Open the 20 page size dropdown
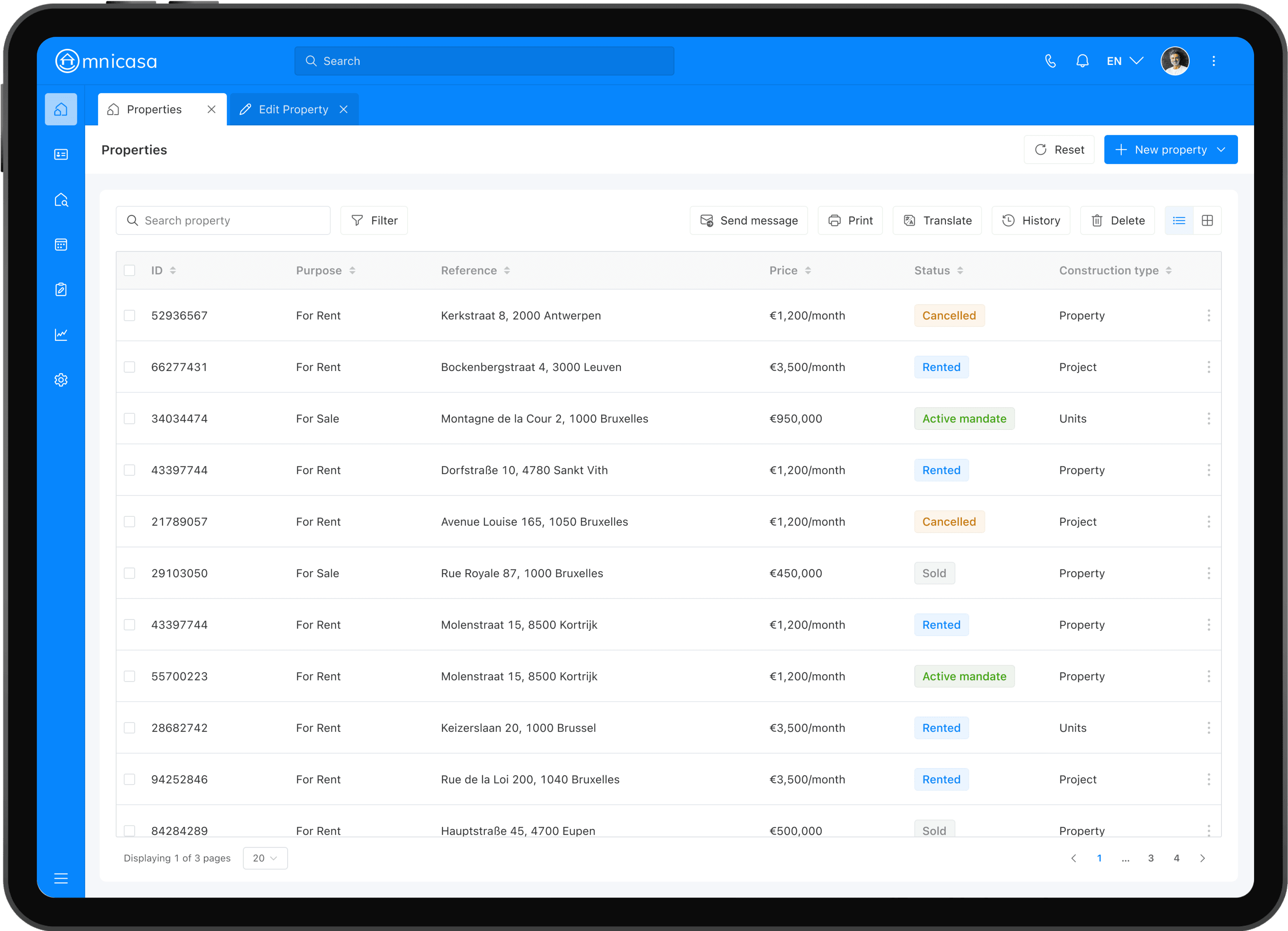Viewport: 1288px width, 931px height. [265, 858]
